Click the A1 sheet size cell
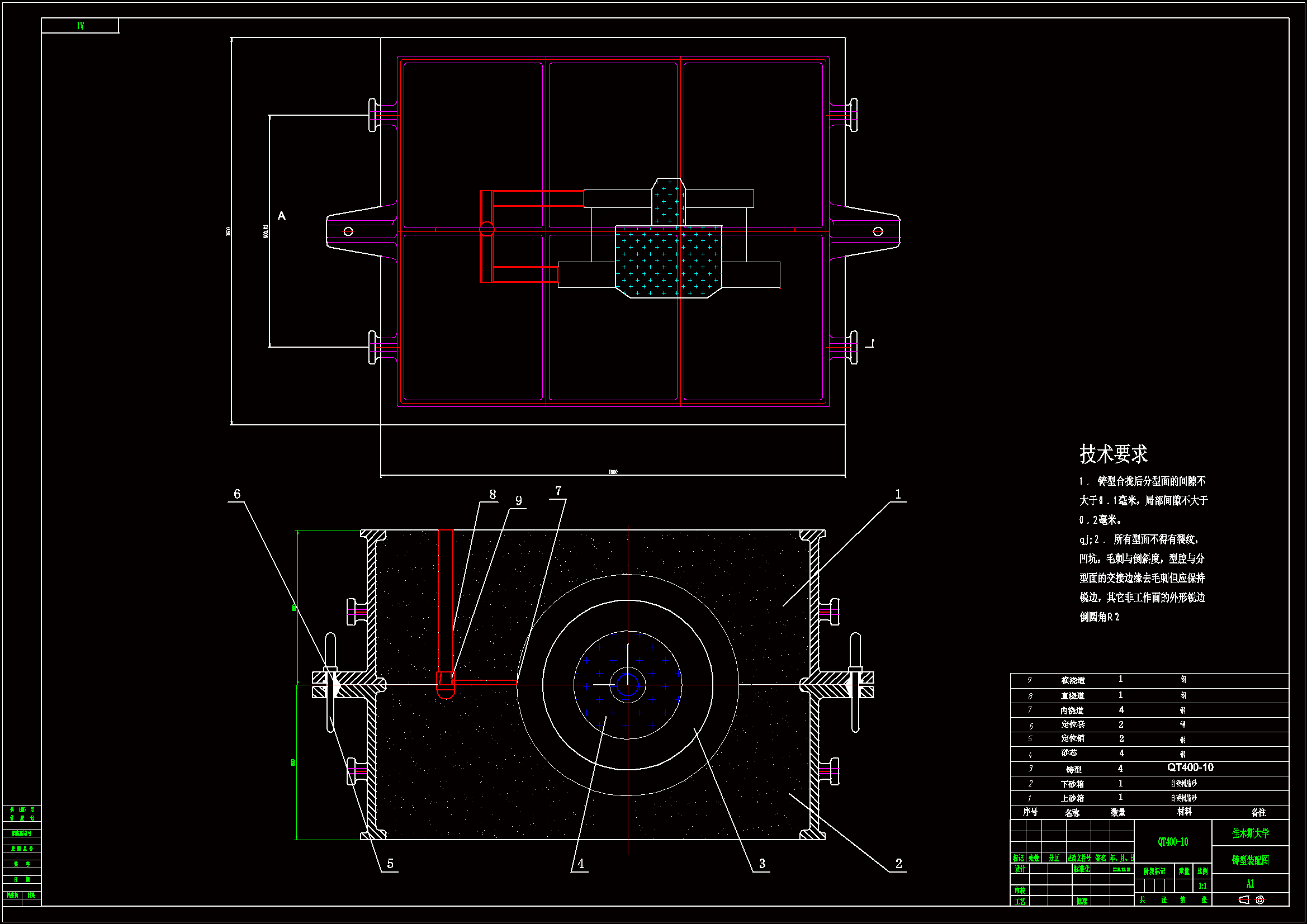This screenshot has height=924, width=1307. tap(1250, 884)
